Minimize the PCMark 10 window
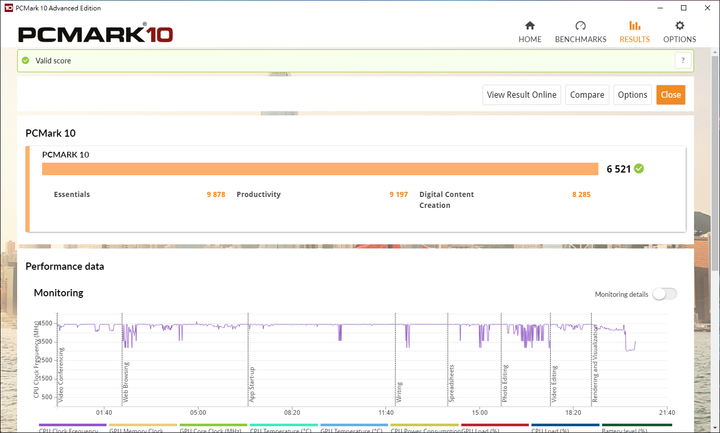The width and height of the screenshot is (720, 433). [660, 8]
